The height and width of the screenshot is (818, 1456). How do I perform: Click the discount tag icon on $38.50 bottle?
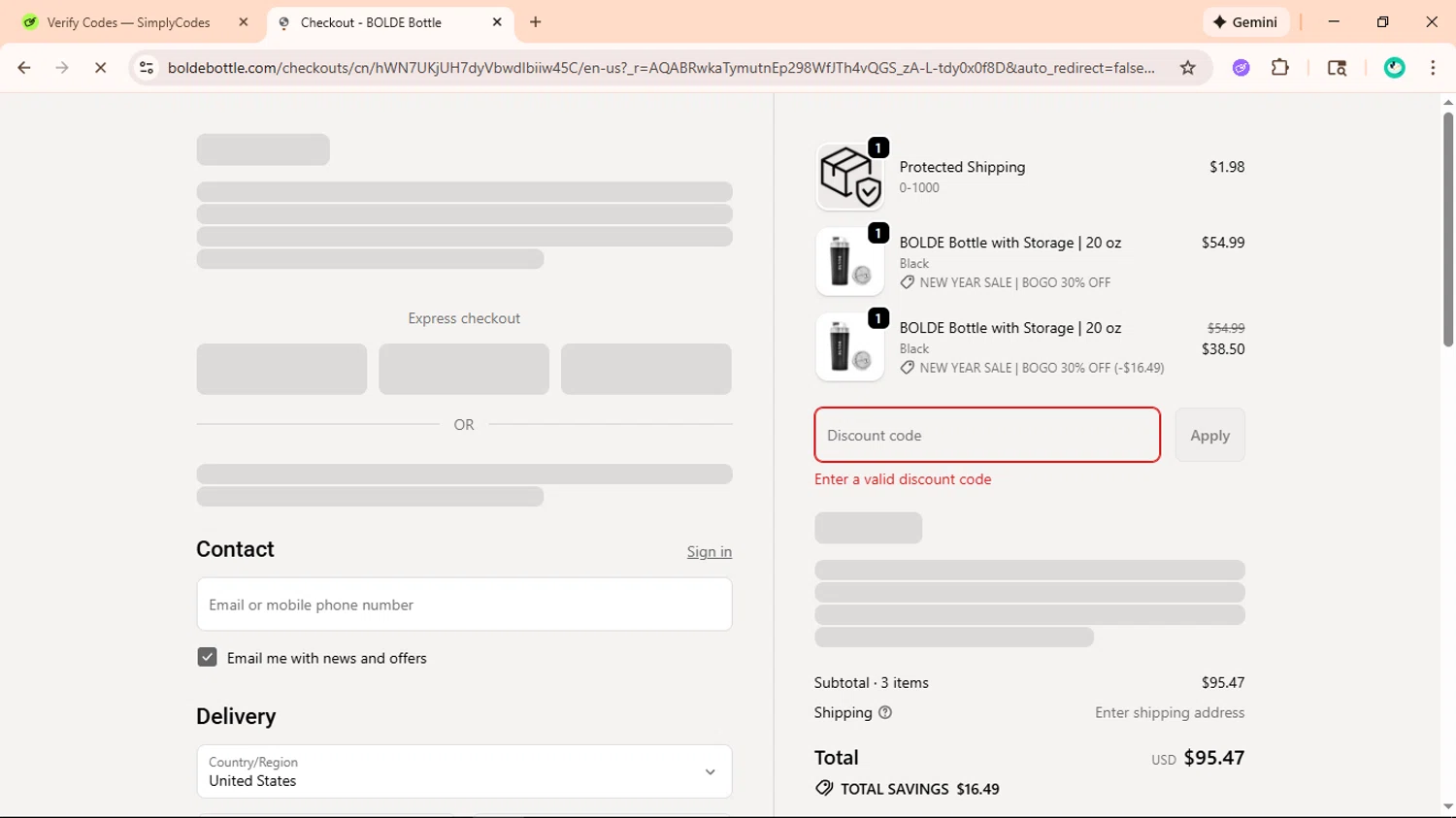point(908,368)
